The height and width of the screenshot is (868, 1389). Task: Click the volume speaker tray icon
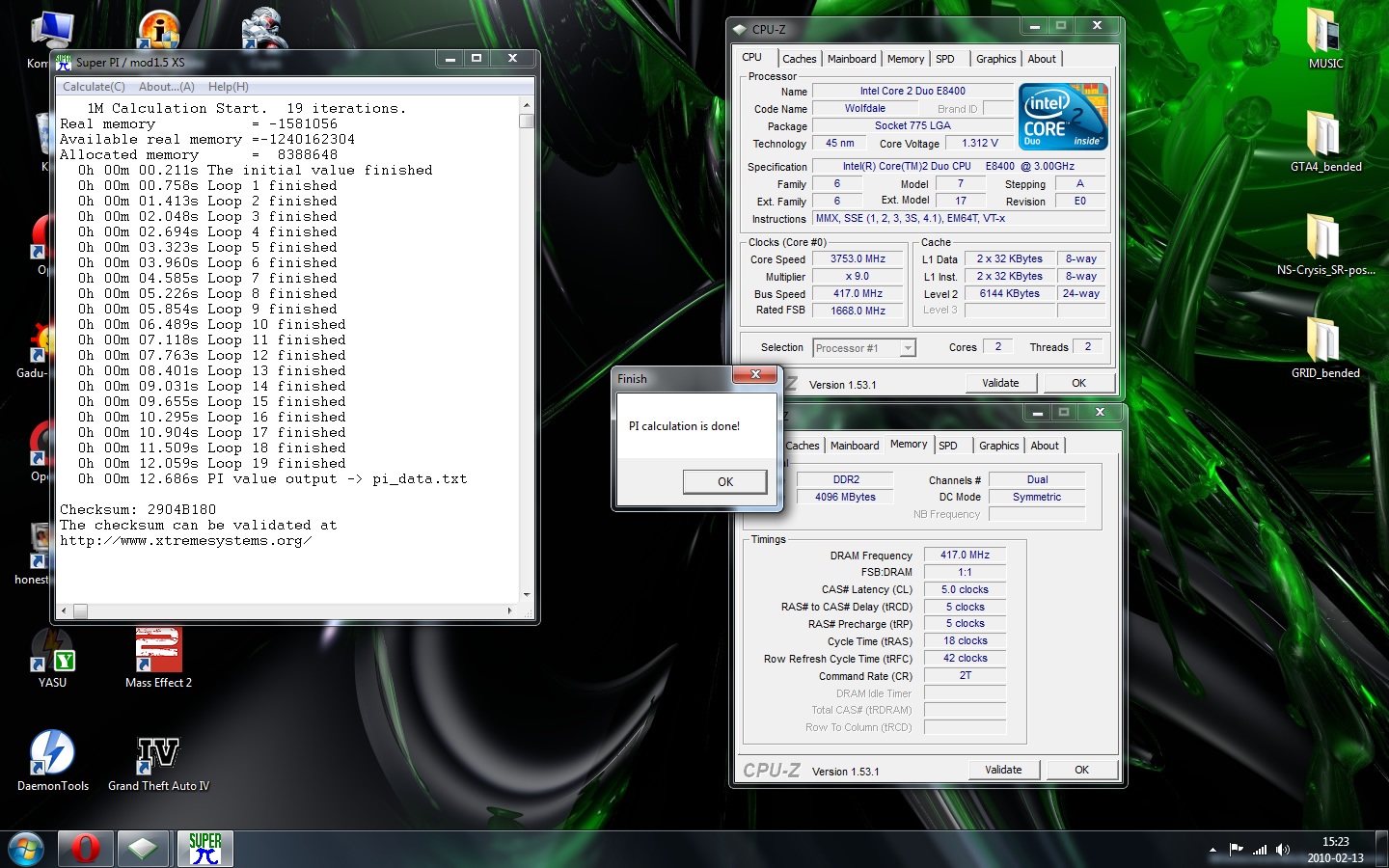coord(1282,850)
